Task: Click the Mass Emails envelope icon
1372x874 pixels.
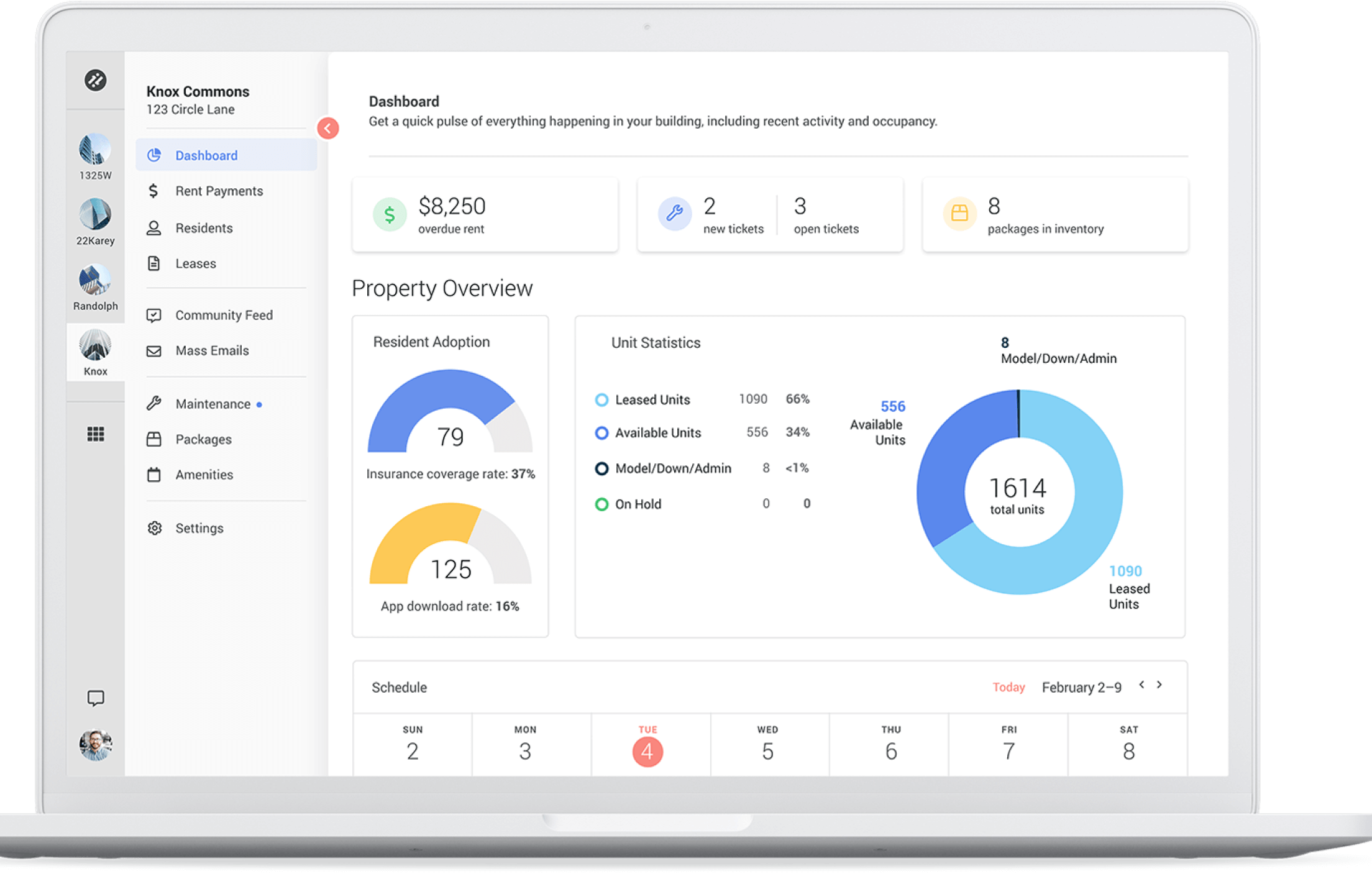Action: pyautogui.click(x=154, y=350)
